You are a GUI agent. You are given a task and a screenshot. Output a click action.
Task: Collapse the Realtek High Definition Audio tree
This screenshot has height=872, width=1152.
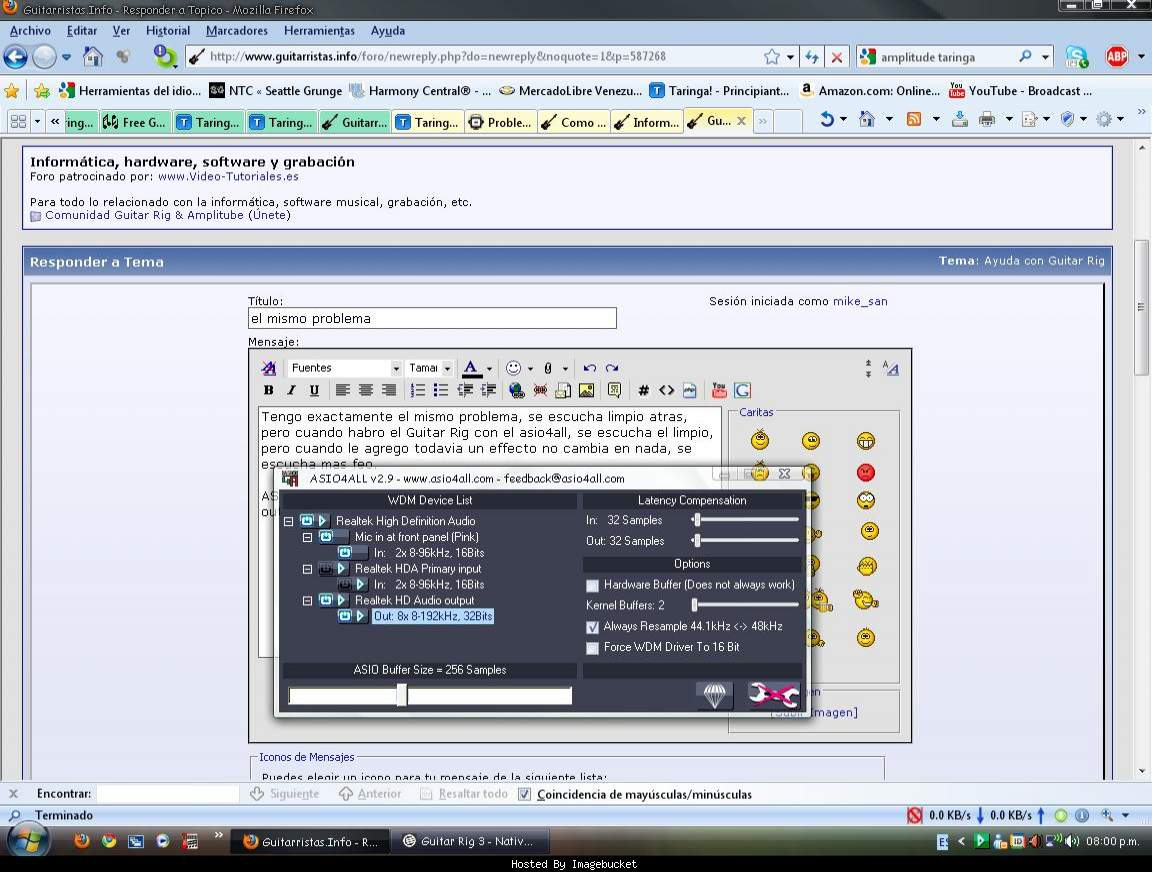click(x=289, y=521)
